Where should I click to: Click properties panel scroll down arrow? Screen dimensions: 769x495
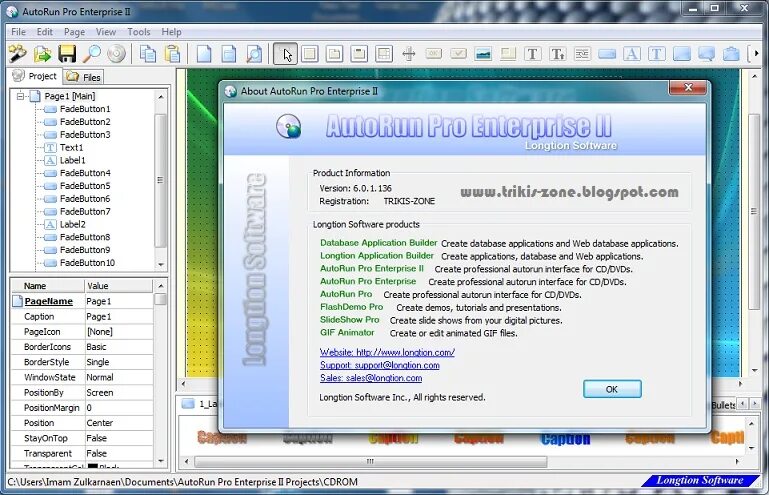[x=161, y=461]
